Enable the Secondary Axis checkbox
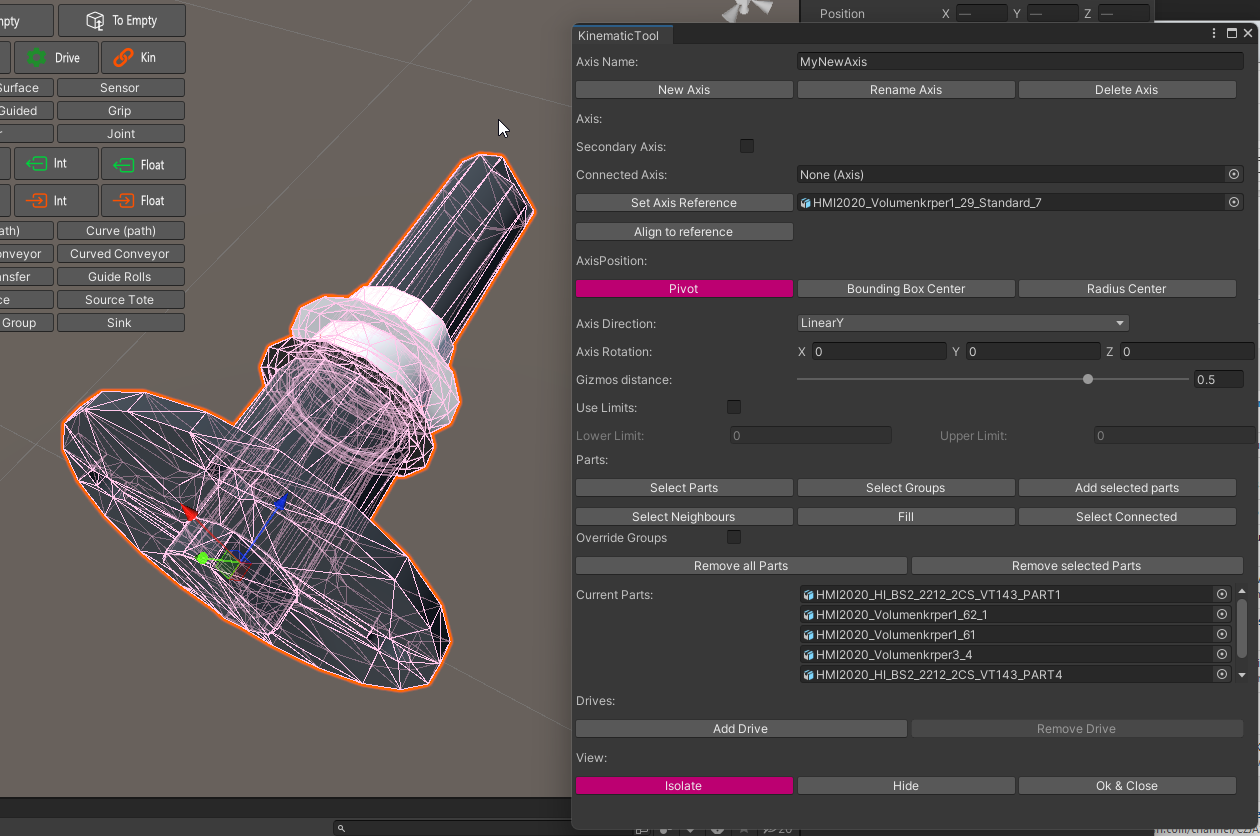Image resolution: width=1260 pixels, height=836 pixels. (747, 146)
